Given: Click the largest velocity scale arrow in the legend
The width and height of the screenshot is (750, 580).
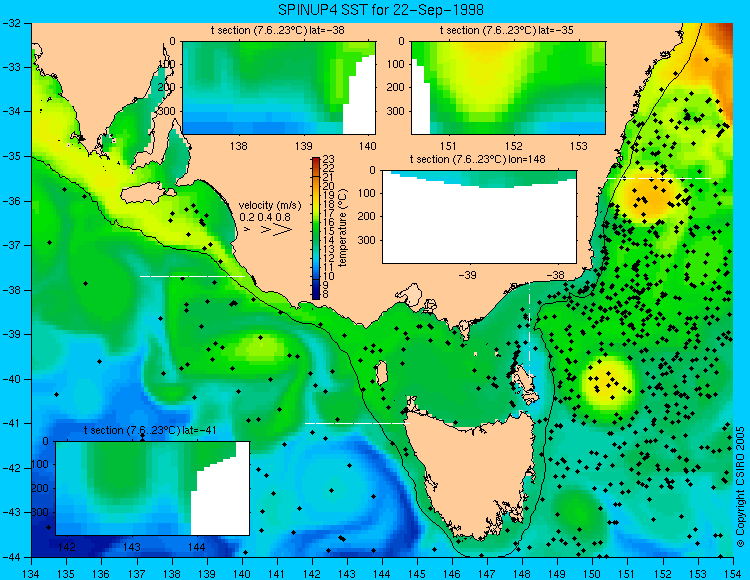Looking at the screenshot, I should click(283, 230).
